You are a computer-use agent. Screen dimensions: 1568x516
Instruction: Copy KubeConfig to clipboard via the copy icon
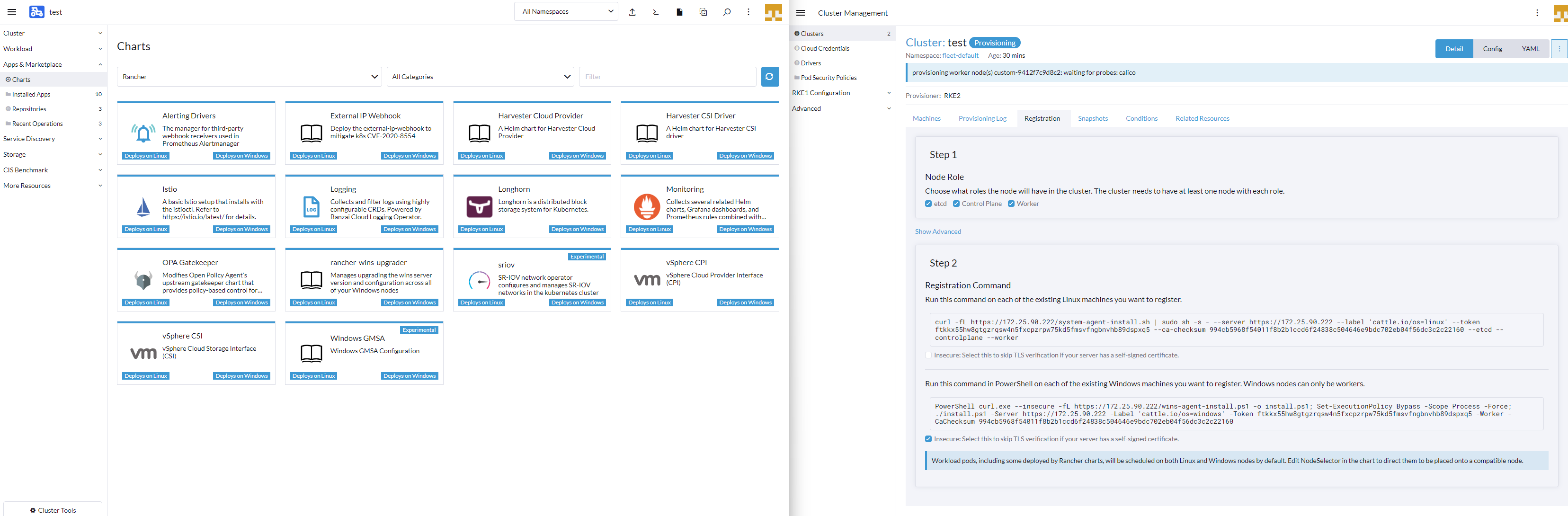[x=703, y=11]
